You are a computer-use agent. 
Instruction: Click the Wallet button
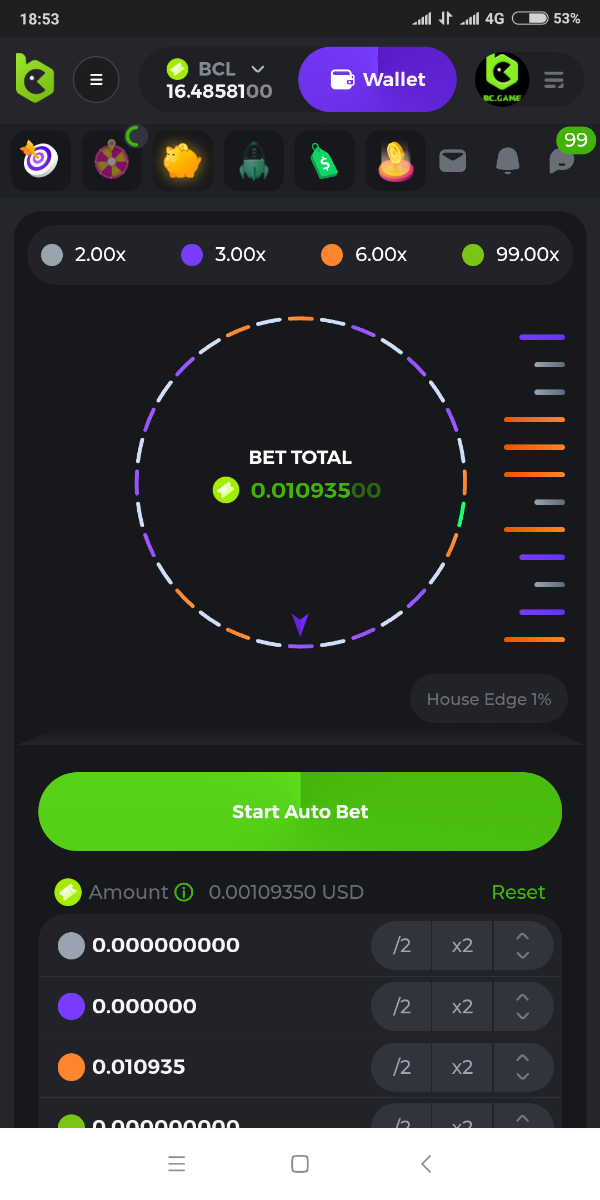pyautogui.click(x=378, y=80)
